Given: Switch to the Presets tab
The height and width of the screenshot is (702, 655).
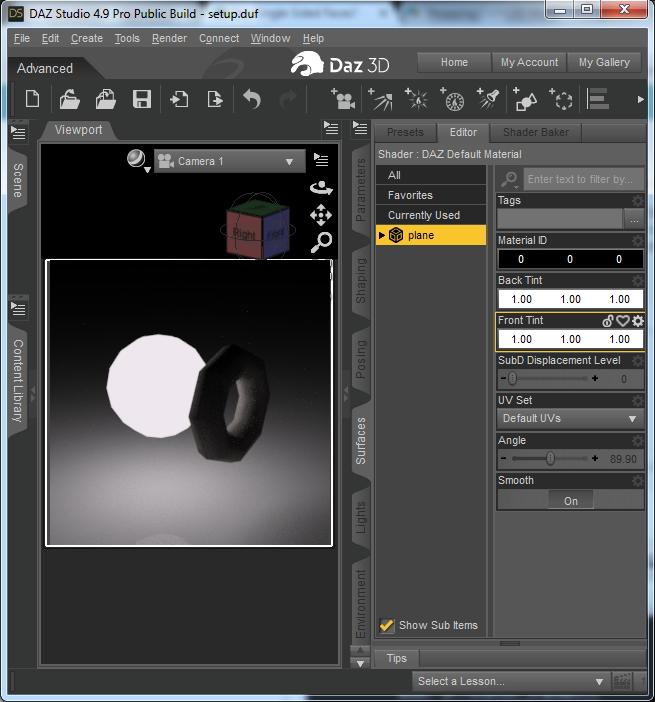Looking at the screenshot, I should click(405, 132).
